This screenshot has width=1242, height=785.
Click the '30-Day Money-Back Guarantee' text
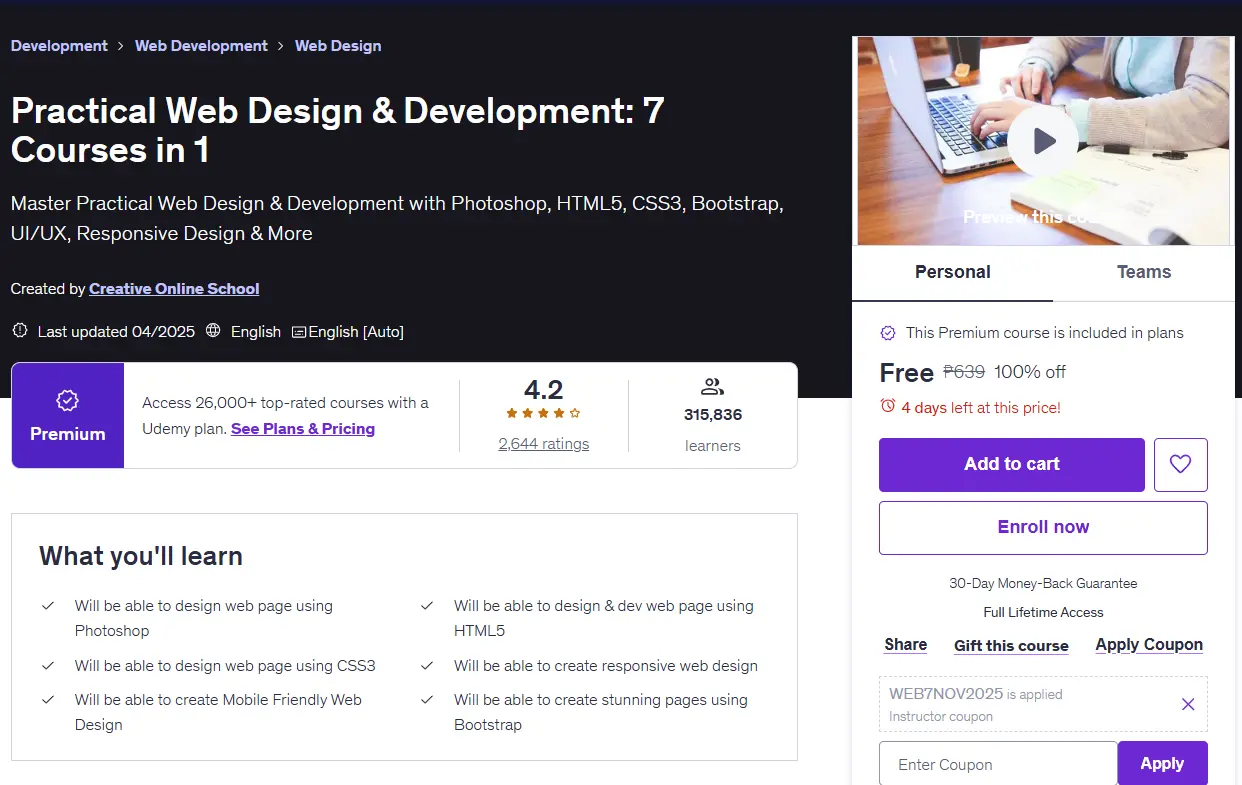click(1043, 583)
